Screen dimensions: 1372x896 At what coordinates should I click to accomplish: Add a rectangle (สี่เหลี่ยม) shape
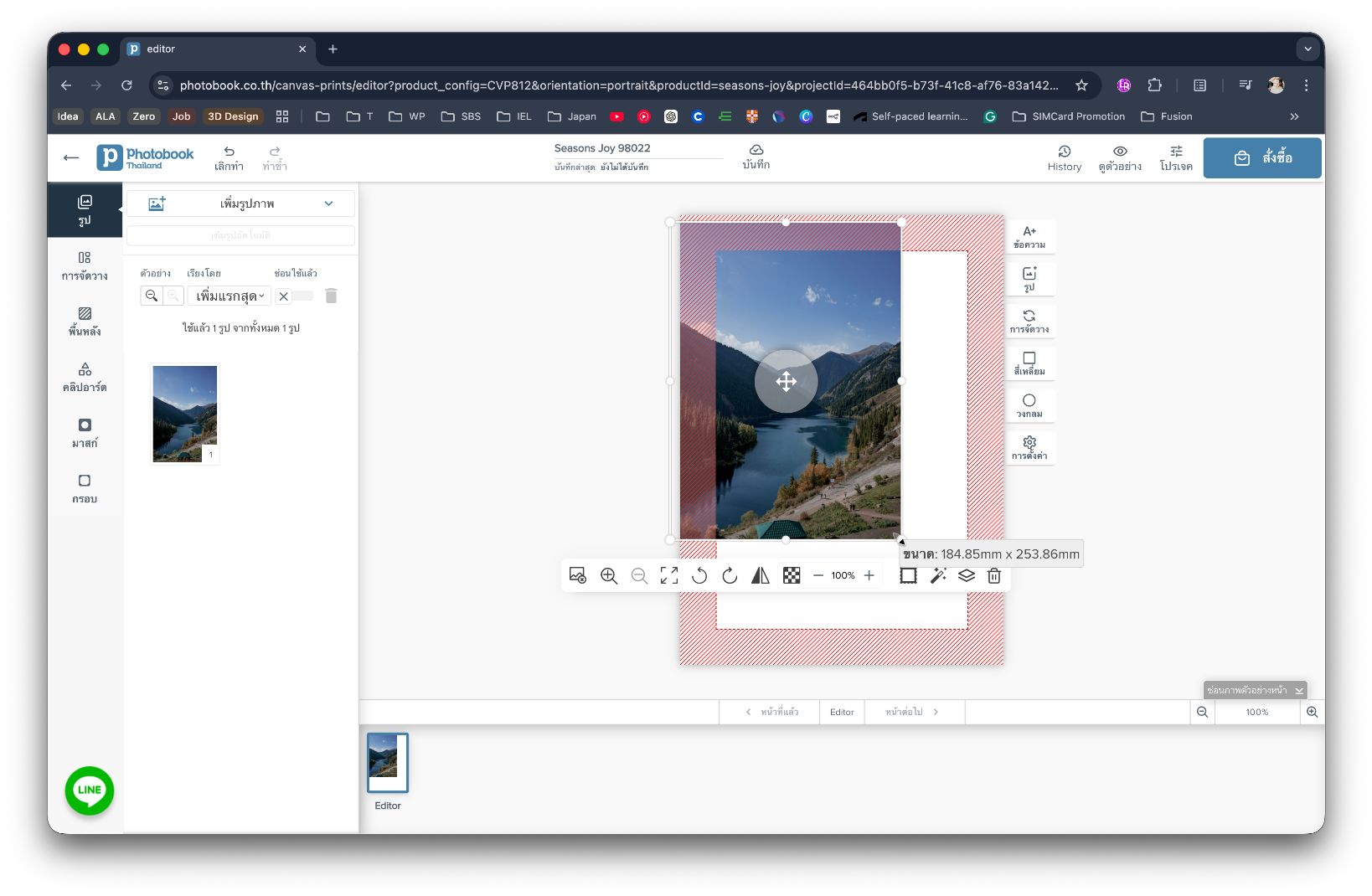click(1029, 363)
